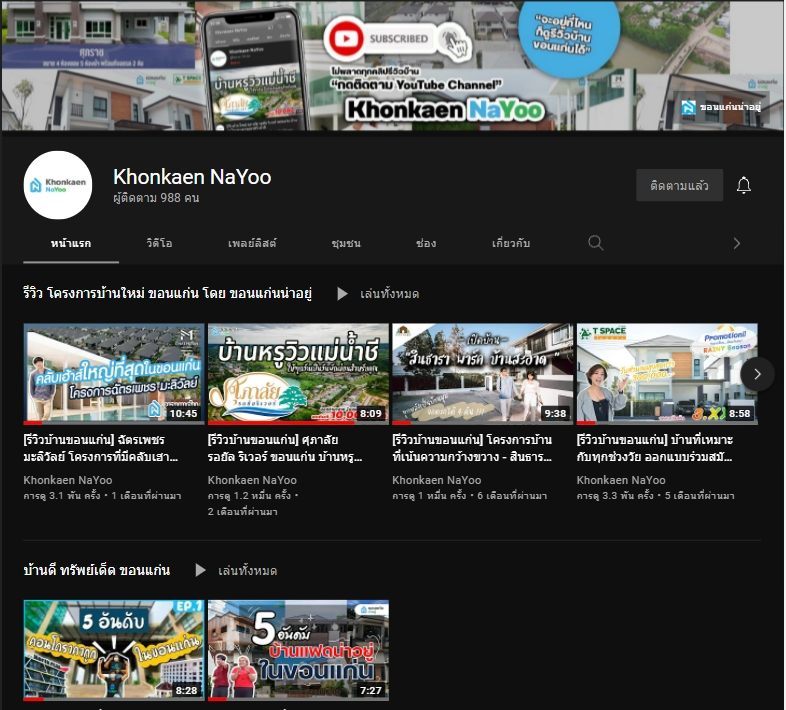The image size is (786, 710).
Task: Switch to the หน้าแรก tab
Action: 71,243
